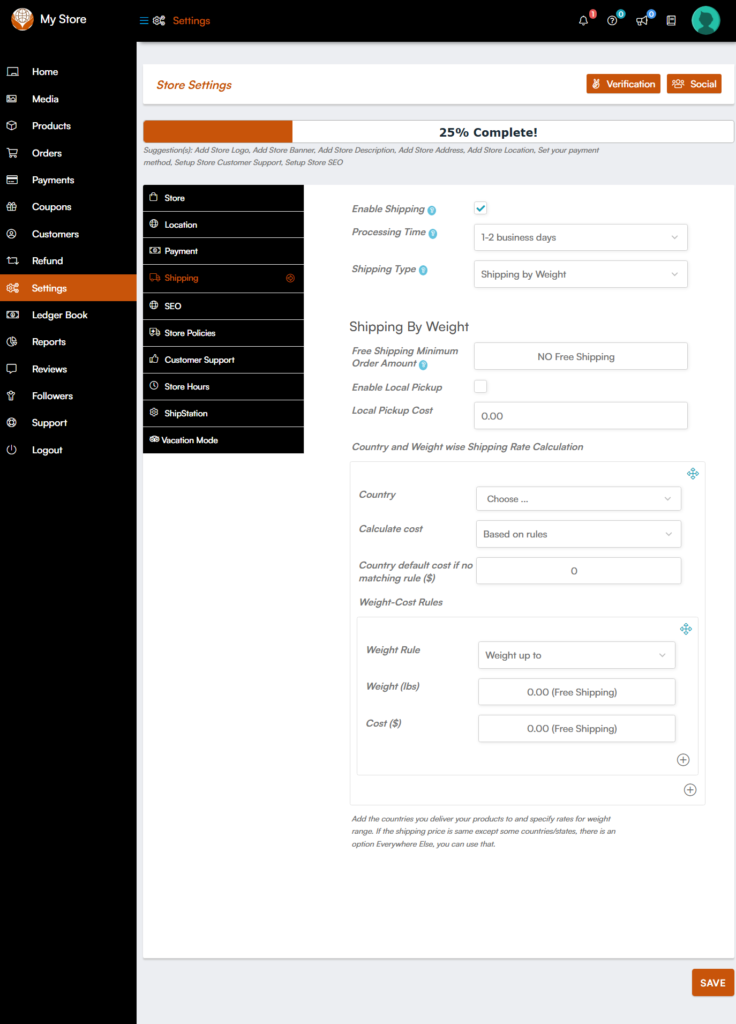Open the Verification button
Viewport: 736px width, 1024px height.
coord(623,84)
